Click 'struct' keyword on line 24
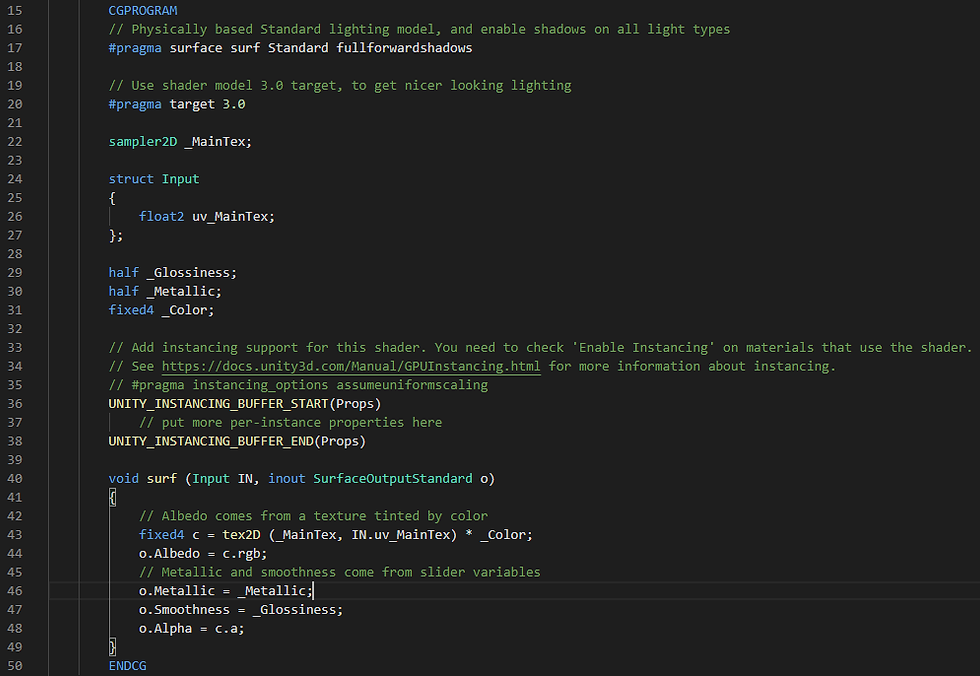 coord(131,179)
